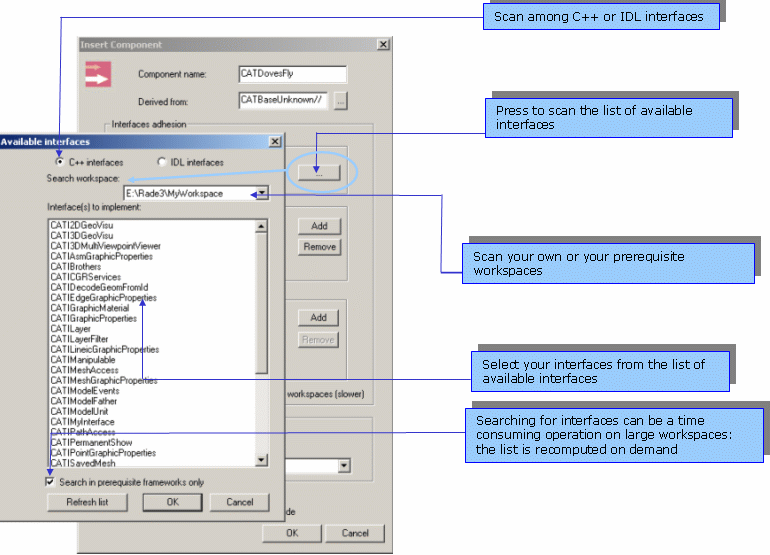The width and height of the screenshot is (770, 555).
Task: Close the Available interfaces dialog
Action: coord(275,141)
